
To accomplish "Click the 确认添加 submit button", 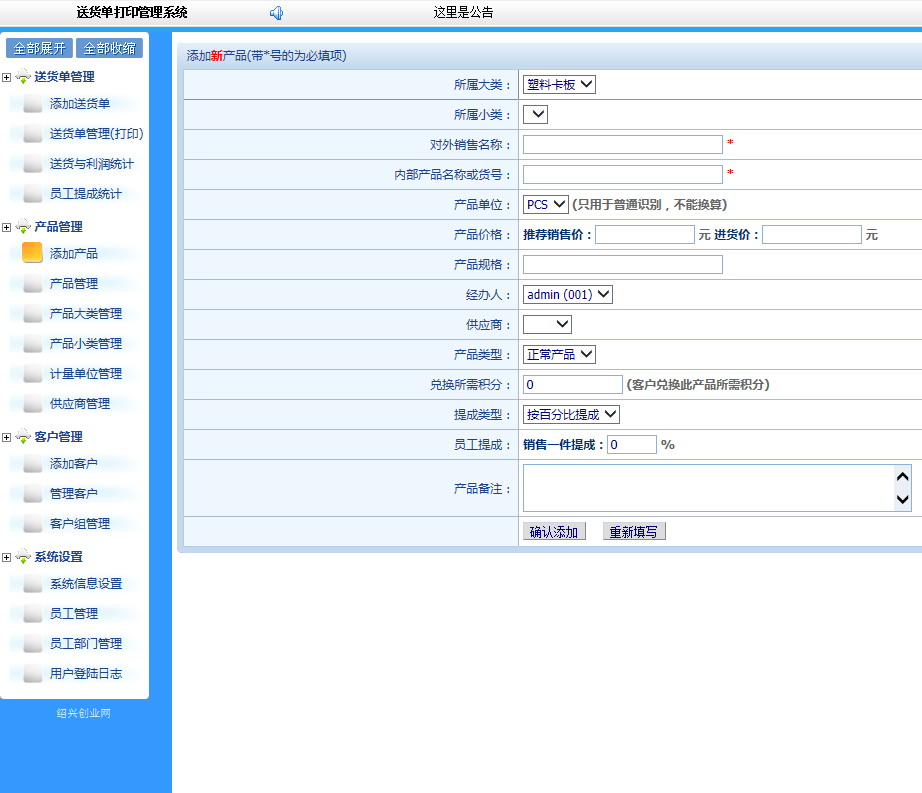I will click(554, 532).
